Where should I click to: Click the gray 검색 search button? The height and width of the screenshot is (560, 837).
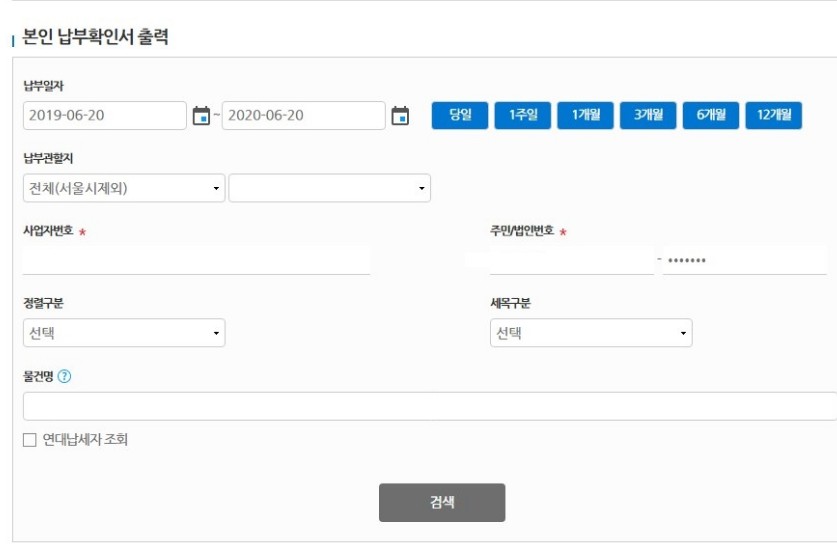(442, 502)
